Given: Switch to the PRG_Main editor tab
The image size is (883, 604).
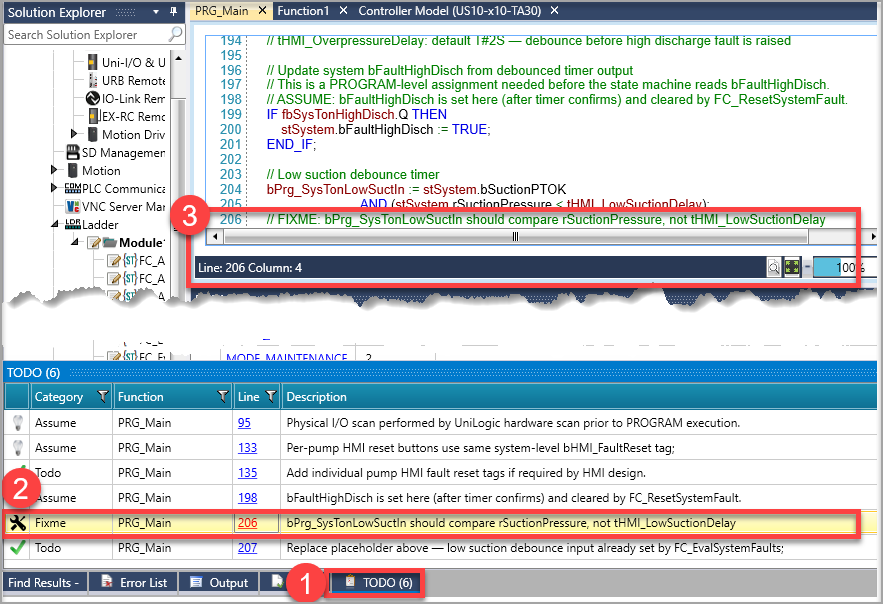Looking at the screenshot, I should click(x=221, y=11).
